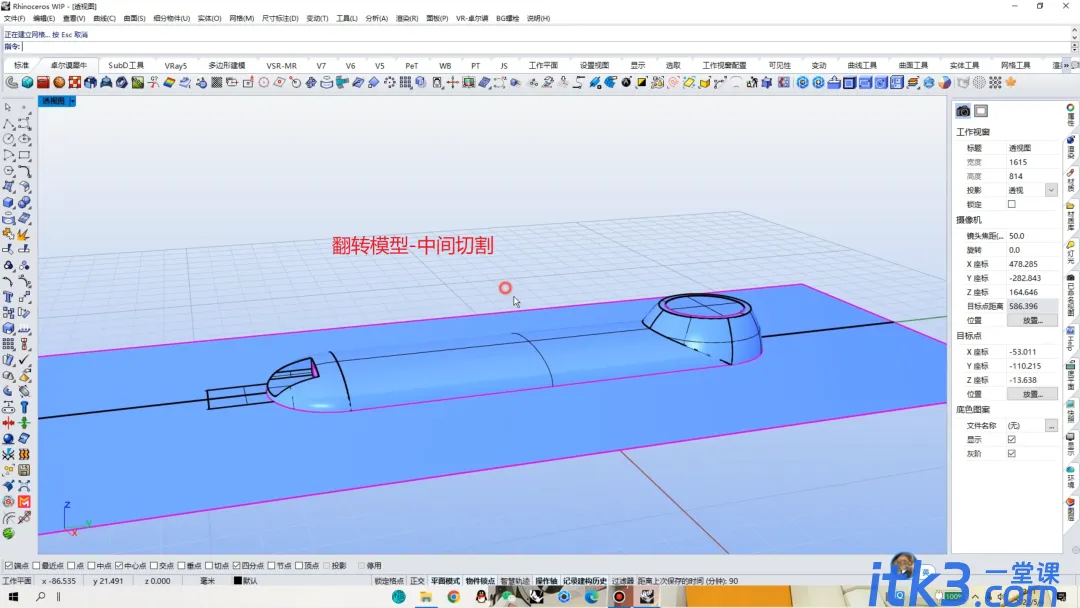The height and width of the screenshot is (608, 1080).
Task: Expand the toolbar tabs overflow arrow
Action: click(1066, 65)
